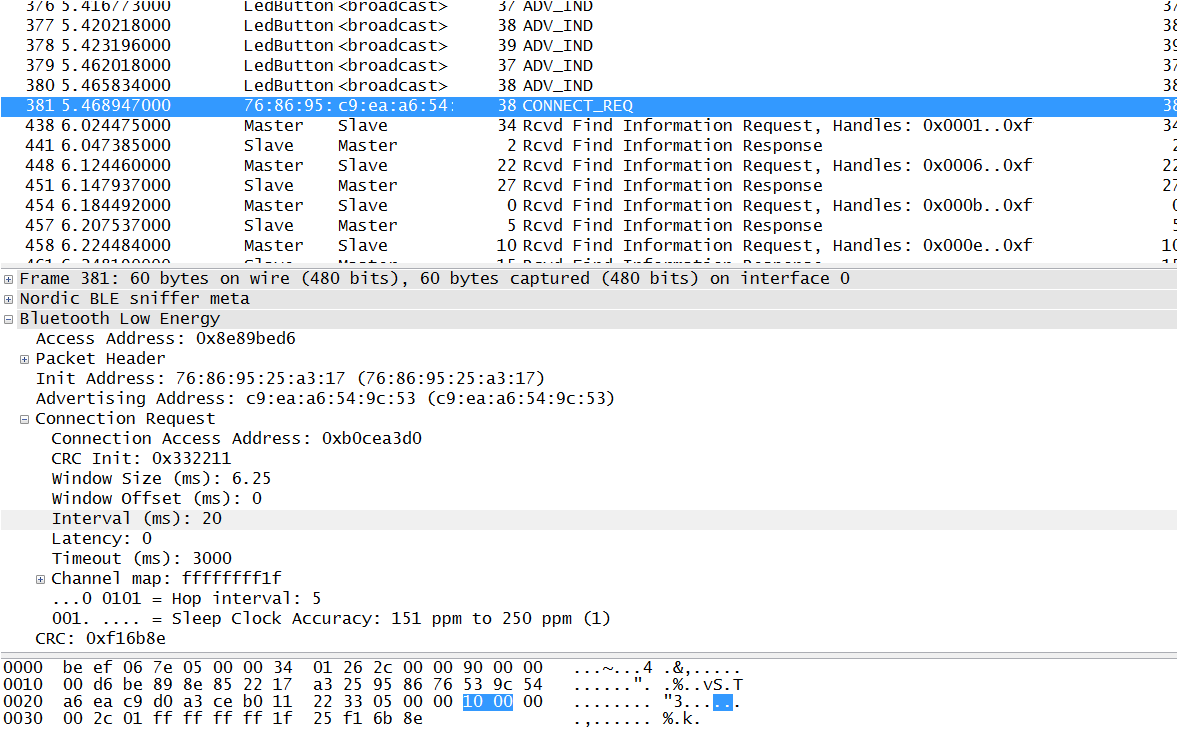
Task: Select the Advertising Address field
Action: 325,399
